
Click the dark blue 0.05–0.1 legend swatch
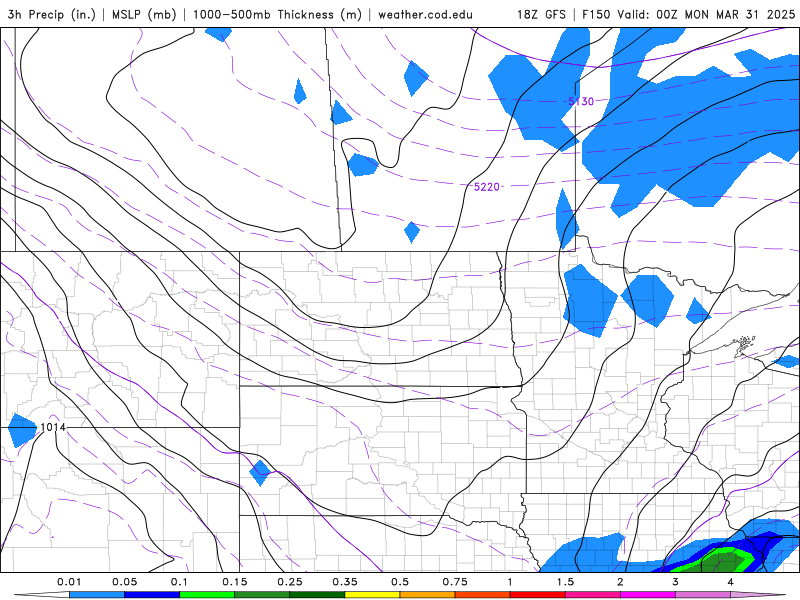point(152,595)
